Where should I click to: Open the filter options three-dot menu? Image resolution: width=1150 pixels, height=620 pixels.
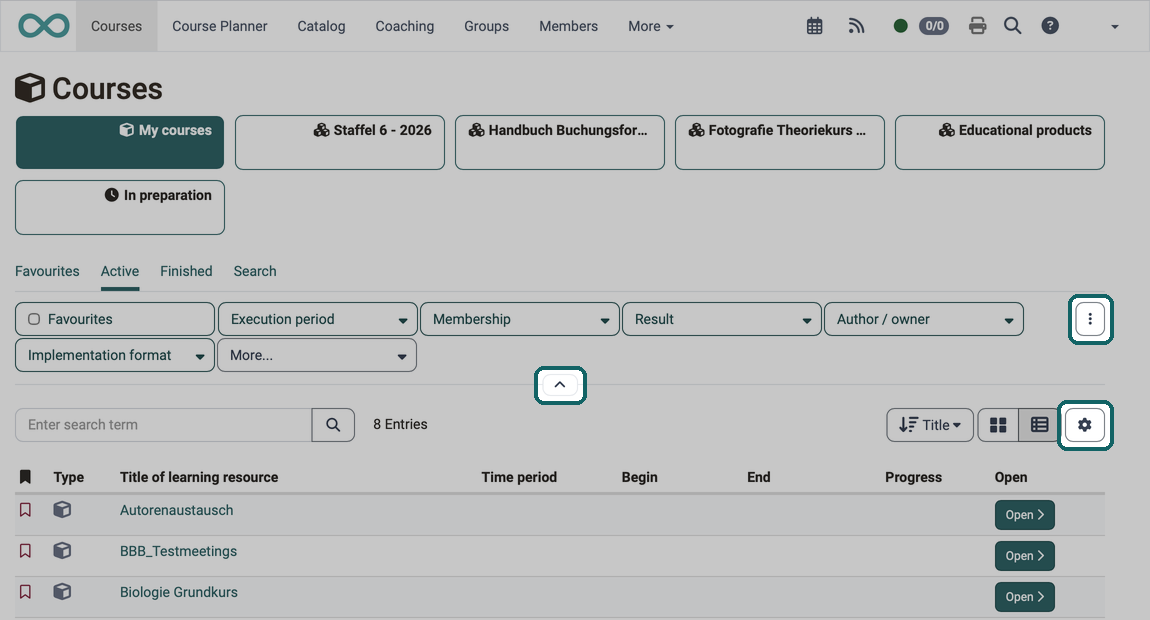pos(1090,319)
